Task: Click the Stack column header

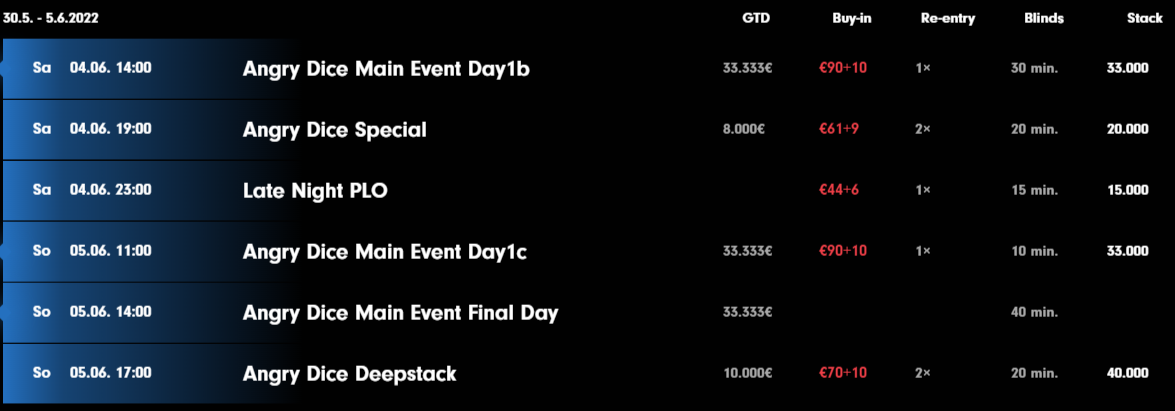Action: (1145, 19)
